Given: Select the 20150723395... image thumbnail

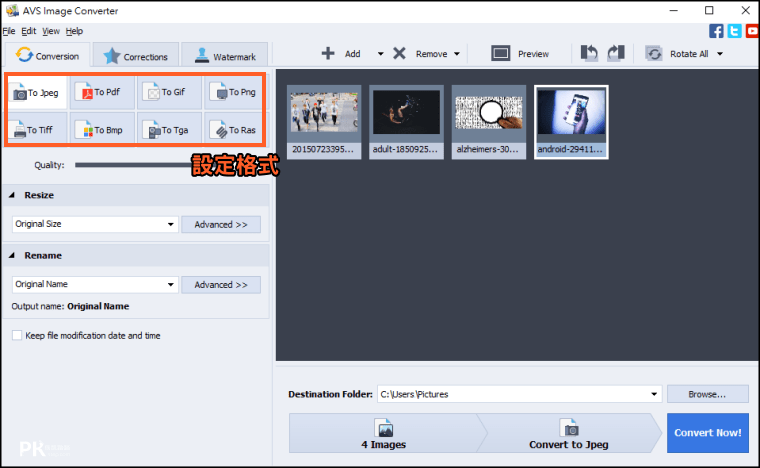Looking at the screenshot, I should [x=324, y=122].
